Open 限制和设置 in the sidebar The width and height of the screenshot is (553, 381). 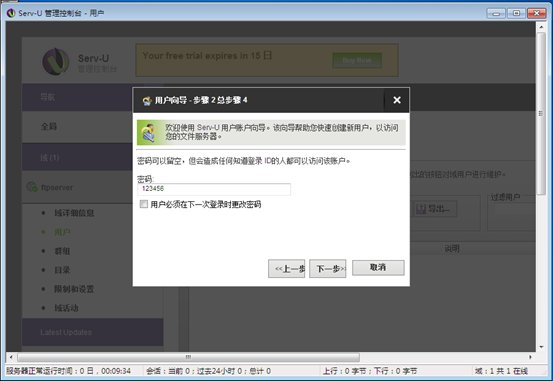[74, 289]
